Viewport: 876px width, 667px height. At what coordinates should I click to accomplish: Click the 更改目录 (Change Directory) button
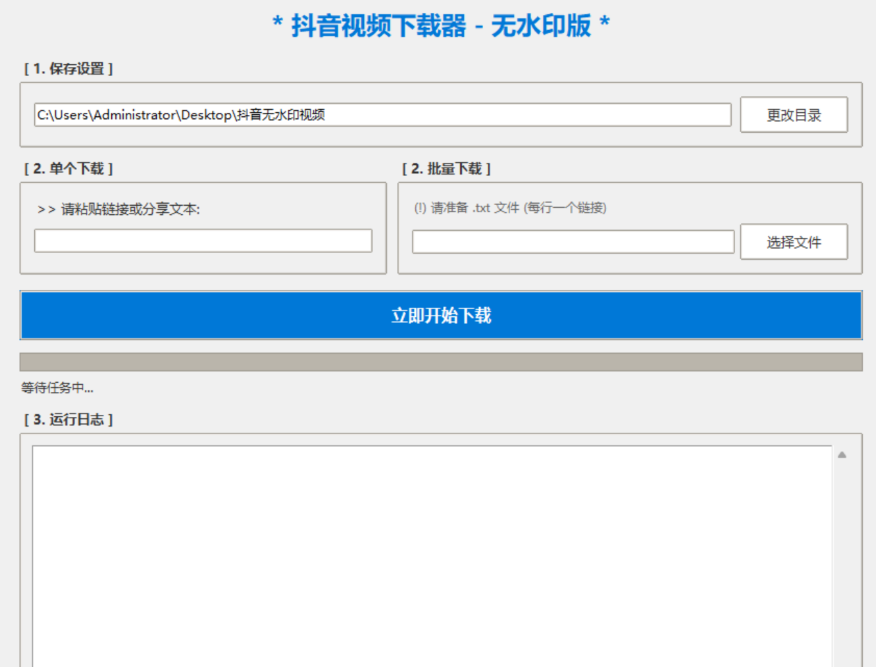point(794,114)
